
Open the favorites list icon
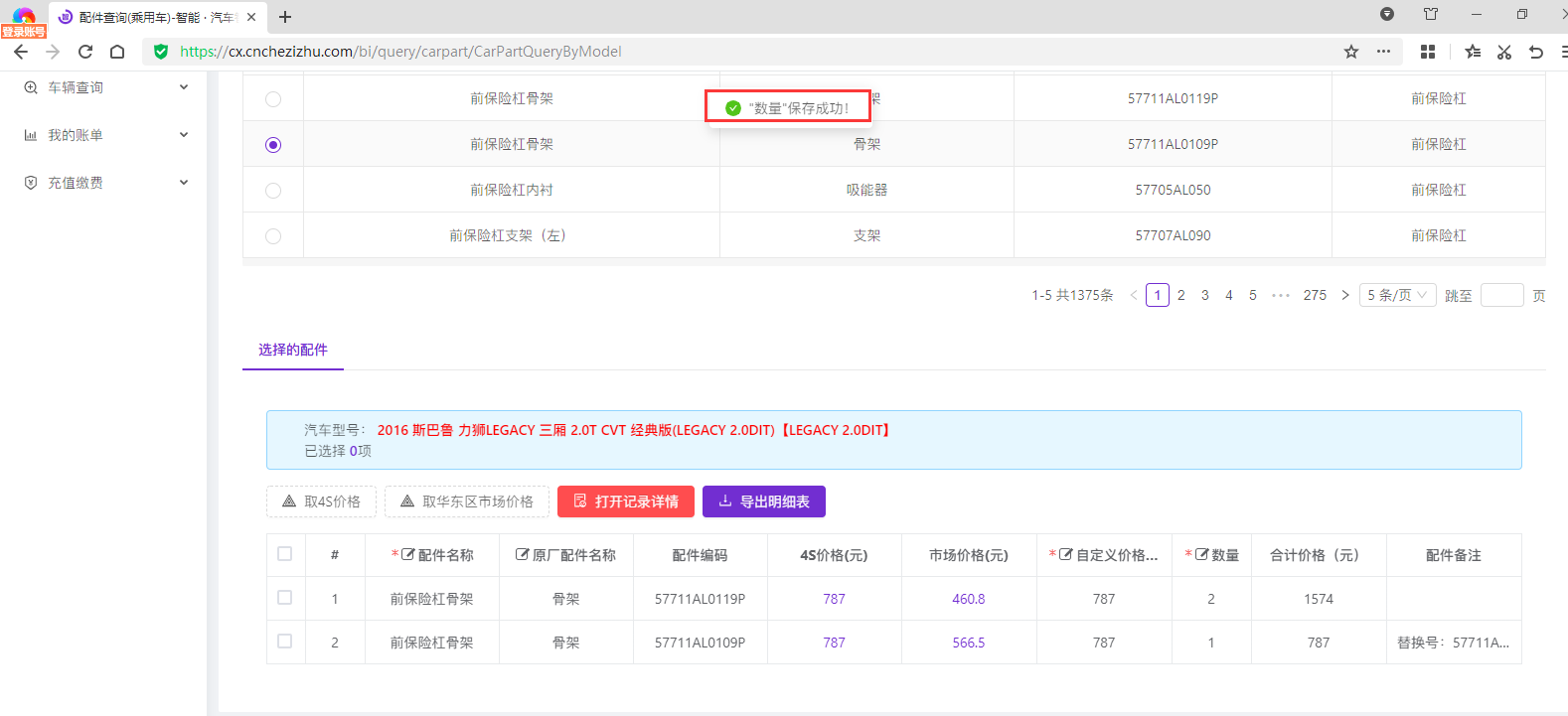[1473, 52]
